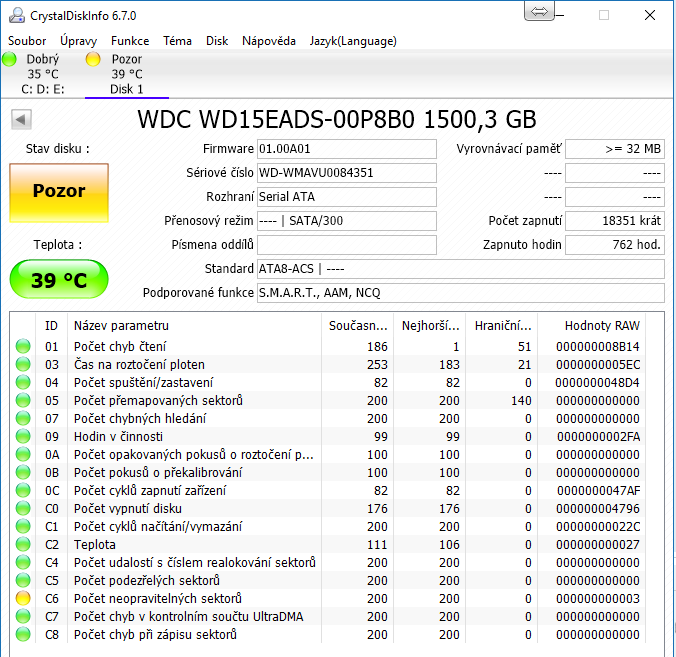
Task: Select the Čas na roztočení ploten row
Action: tap(328, 364)
